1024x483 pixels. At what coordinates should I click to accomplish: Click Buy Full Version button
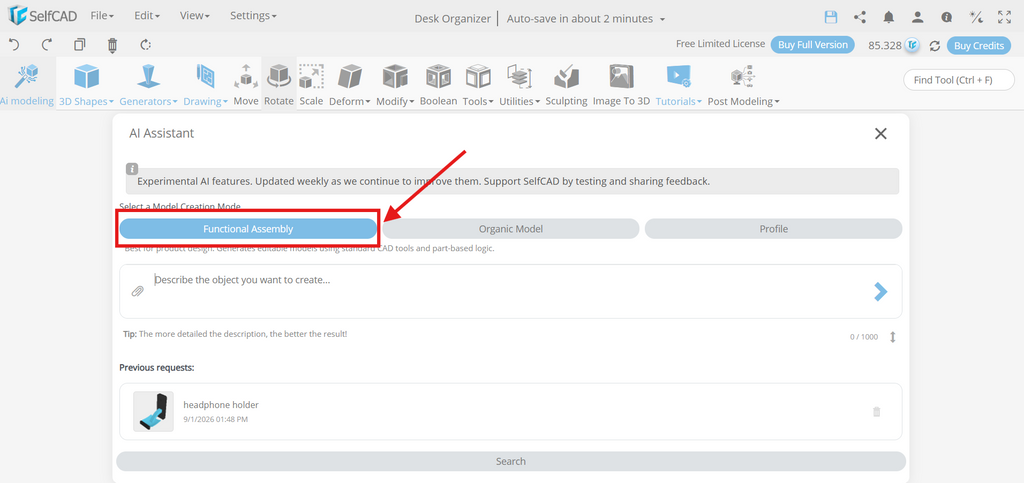[812, 45]
